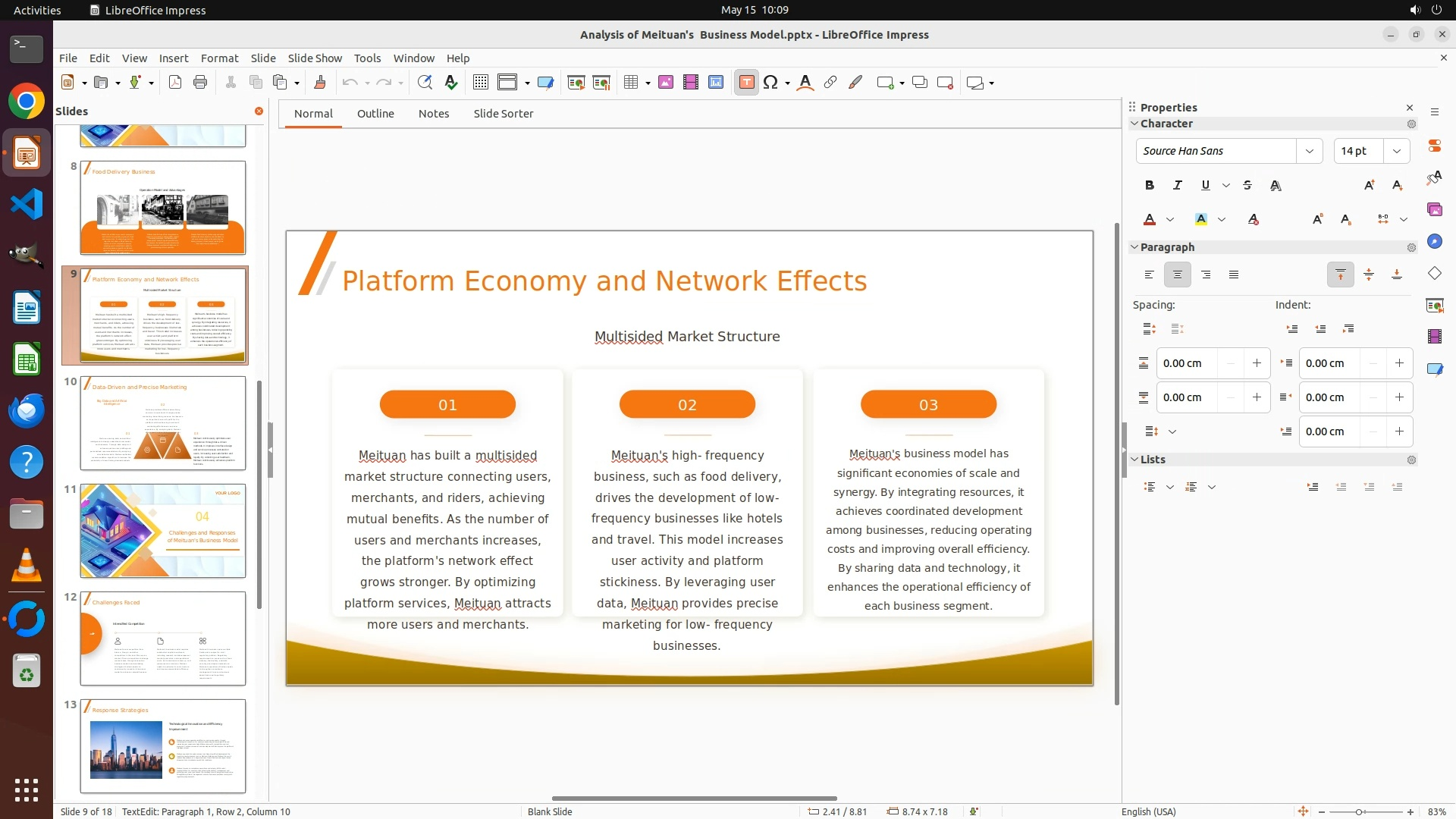The width and height of the screenshot is (1456, 819).
Task: Switch to the Slide Sorter tab
Action: coord(503,114)
